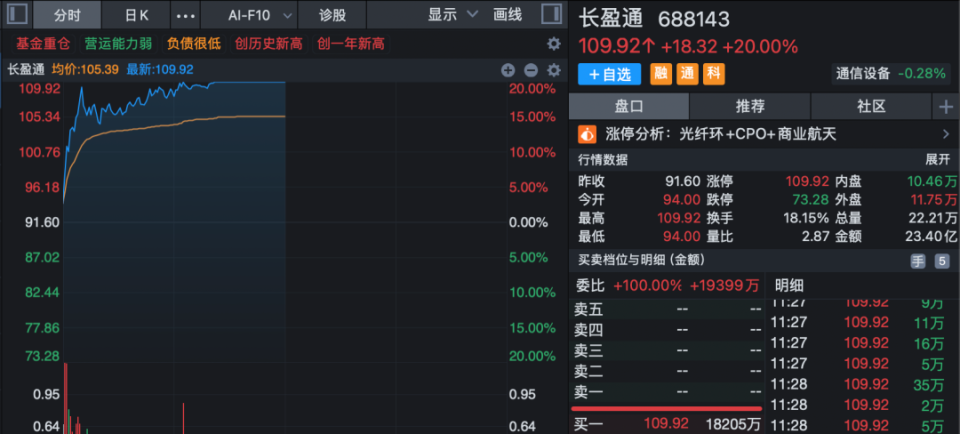The width and height of the screenshot is (960, 434).
Task: Click 光纤环+CPO+商业航天 analysis text
Action: (x=757, y=134)
